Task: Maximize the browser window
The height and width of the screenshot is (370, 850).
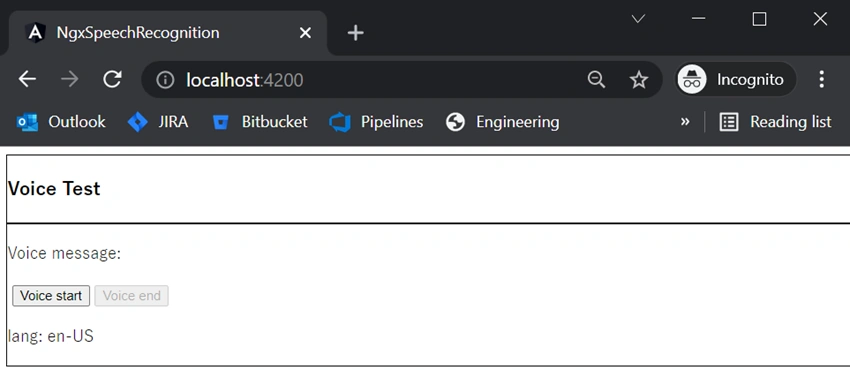Action: tap(759, 19)
